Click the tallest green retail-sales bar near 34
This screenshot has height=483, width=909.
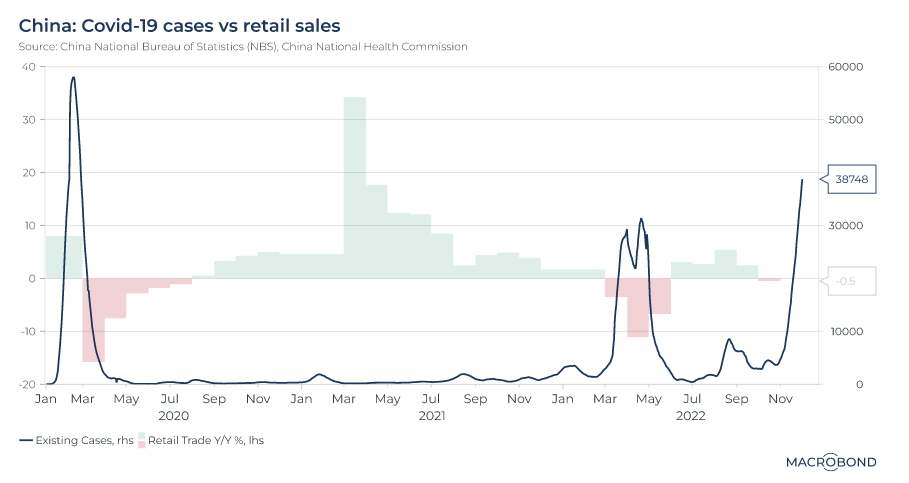355,188
